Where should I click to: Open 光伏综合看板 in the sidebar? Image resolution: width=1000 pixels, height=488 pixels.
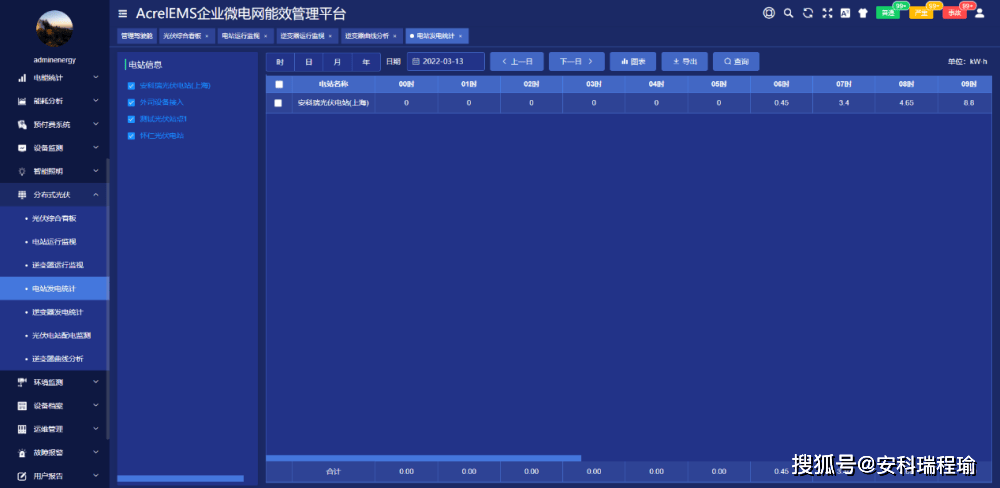(54, 218)
